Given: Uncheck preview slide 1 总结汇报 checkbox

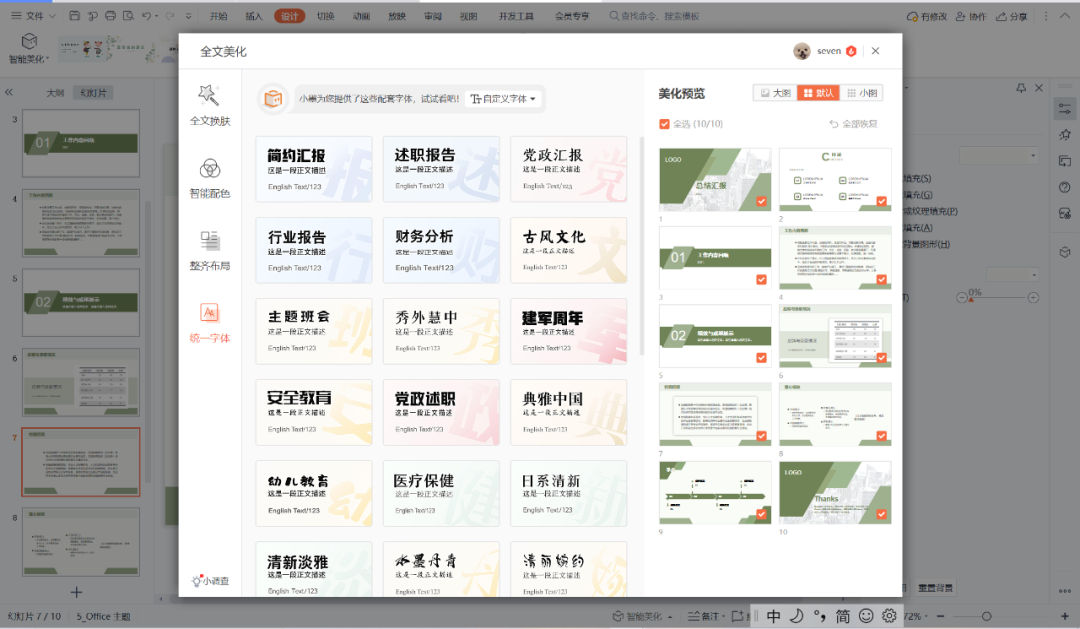Looking at the screenshot, I should pos(761,202).
